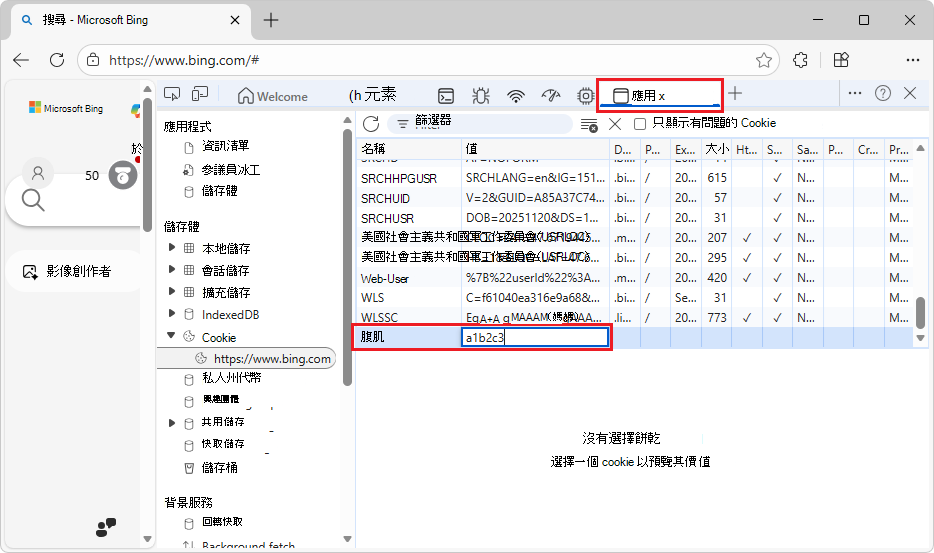
Task: Click the Microsoft Bing logo
Action: pos(66,108)
